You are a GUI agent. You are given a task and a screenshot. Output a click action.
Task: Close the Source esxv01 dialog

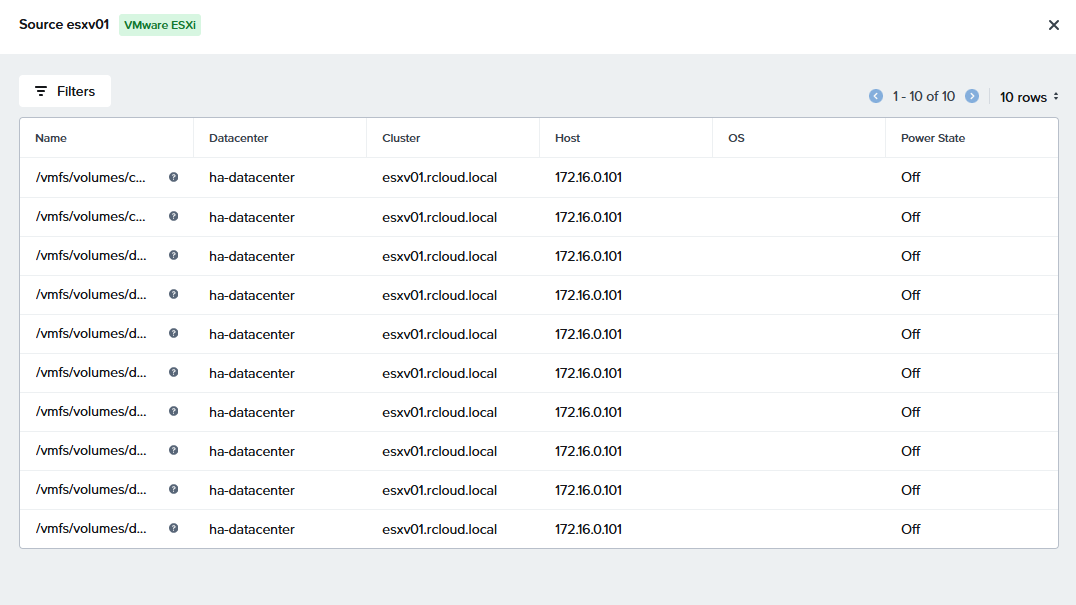tap(1053, 25)
